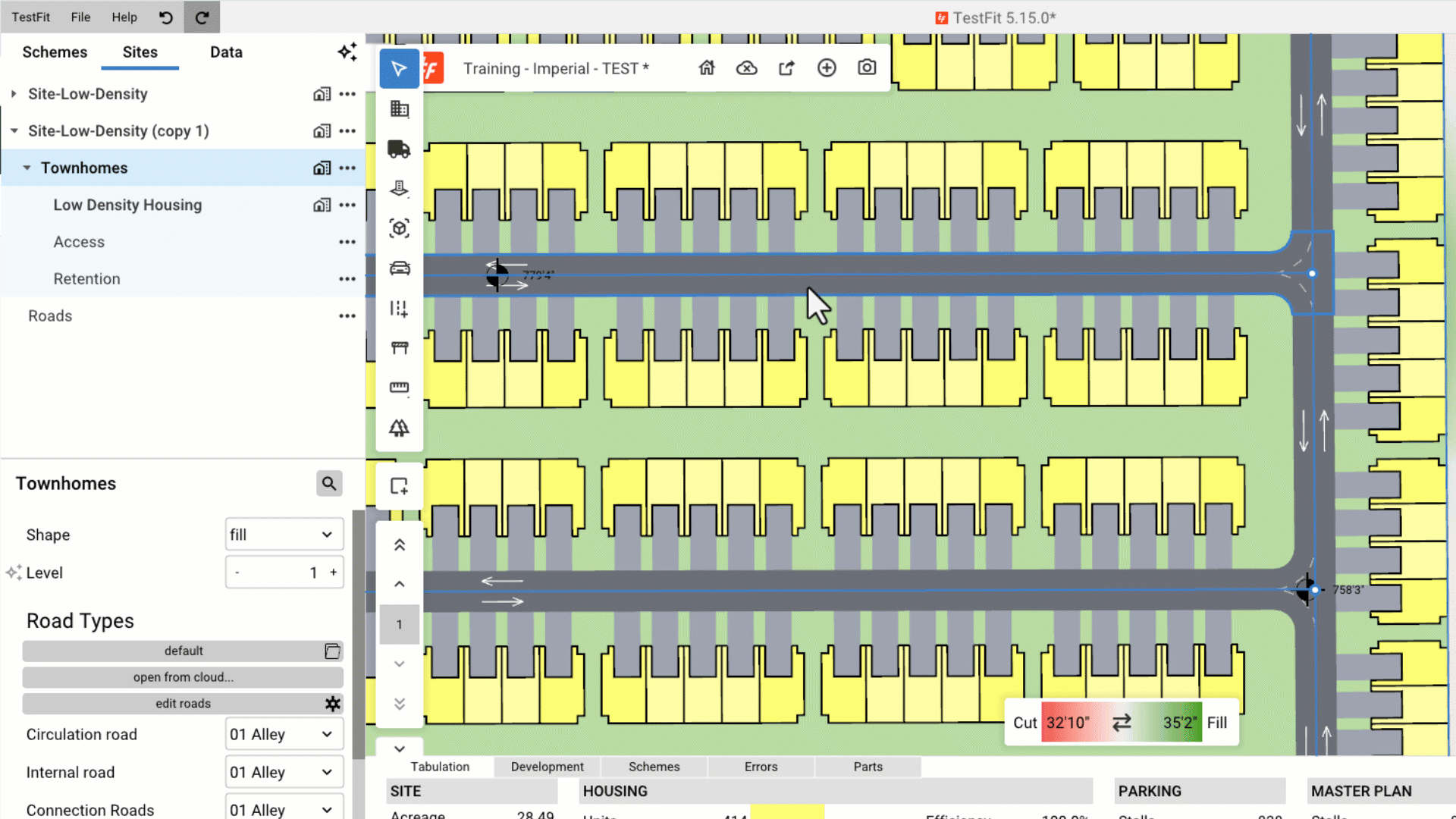Viewport: 1456px width, 819px height.
Task: Increase Level with plus stepper
Action: click(x=333, y=573)
